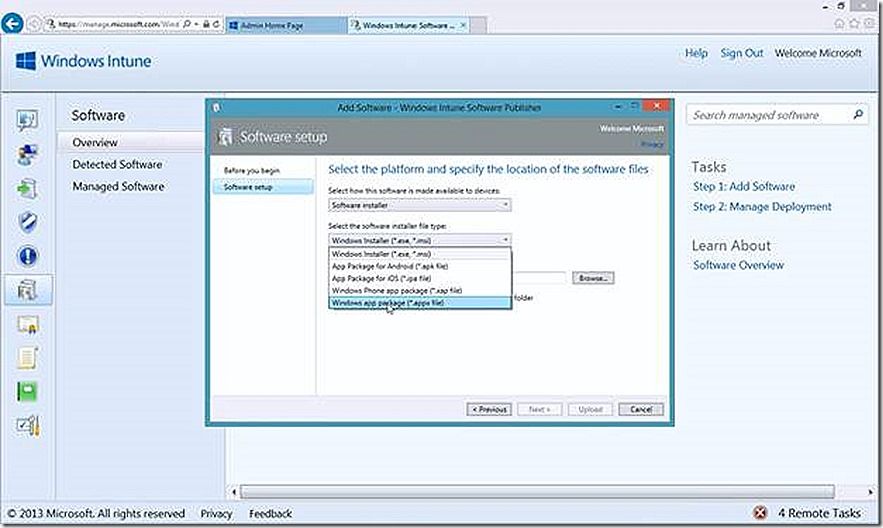
Task: Choose App Package for iOS option
Action: tap(420, 279)
